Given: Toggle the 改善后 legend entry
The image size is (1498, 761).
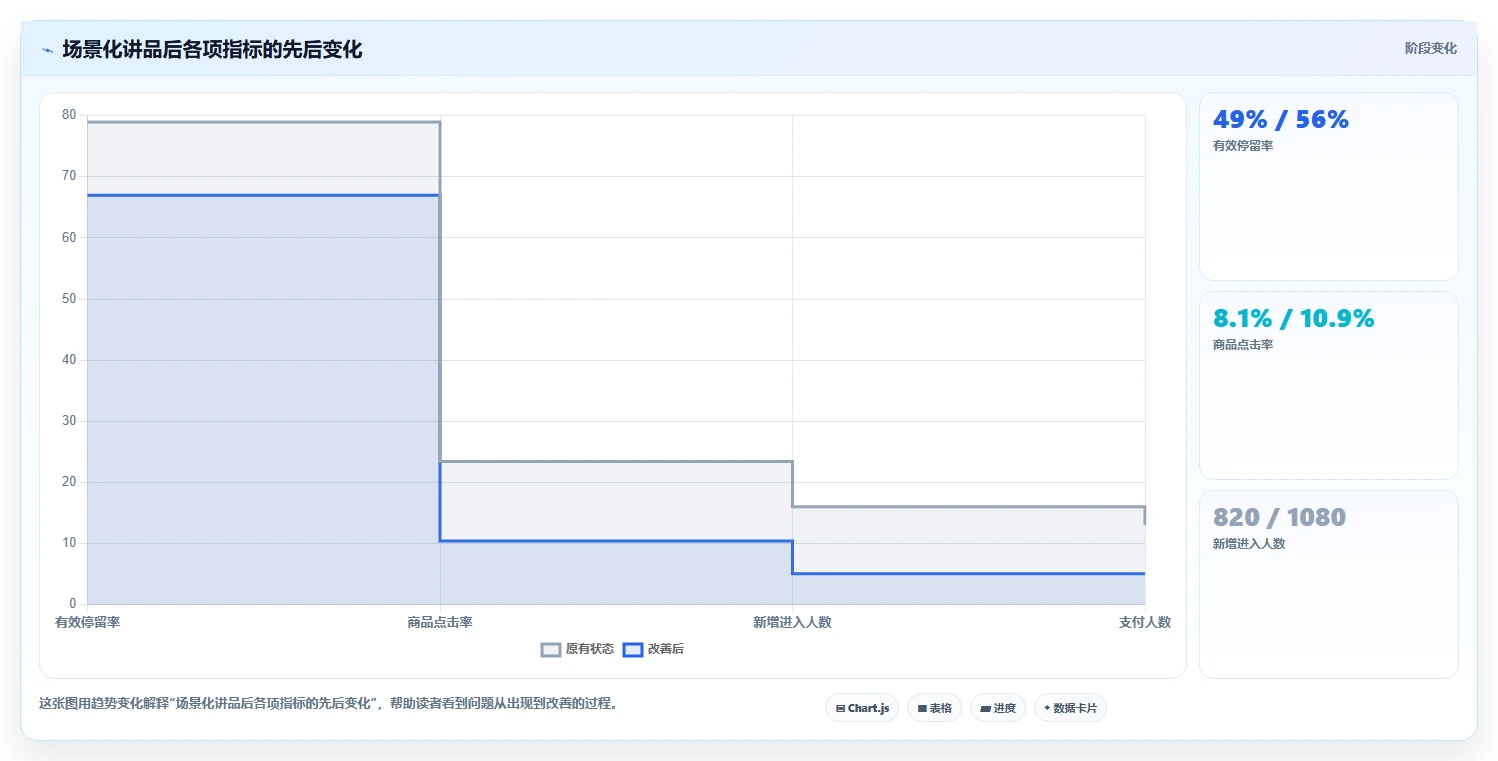Looking at the screenshot, I should tap(653, 649).
